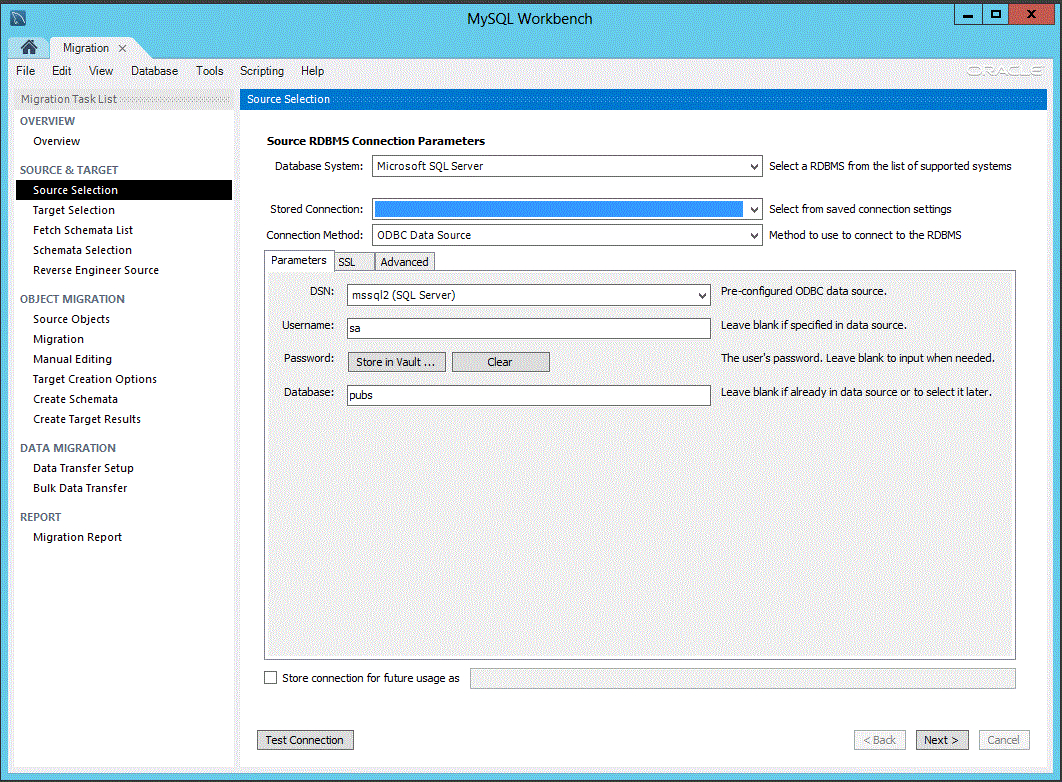Close the Migration tab

[122, 47]
